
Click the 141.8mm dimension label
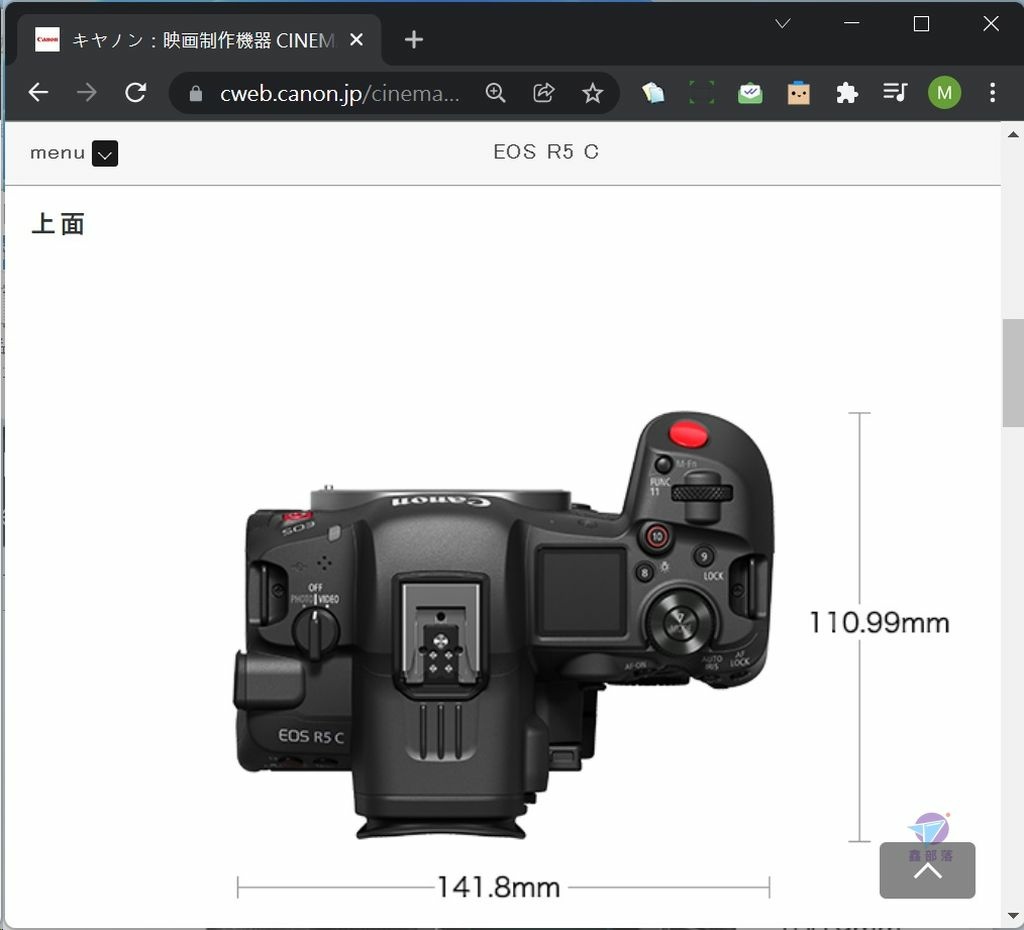pyautogui.click(x=498, y=887)
